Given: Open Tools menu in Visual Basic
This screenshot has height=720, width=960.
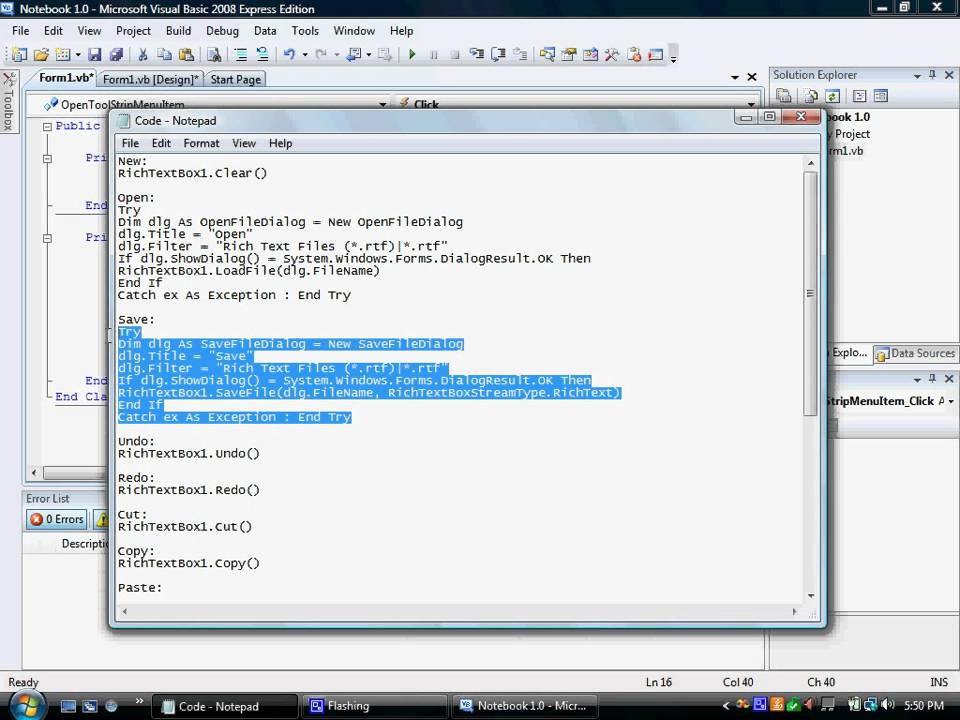Looking at the screenshot, I should click(305, 31).
